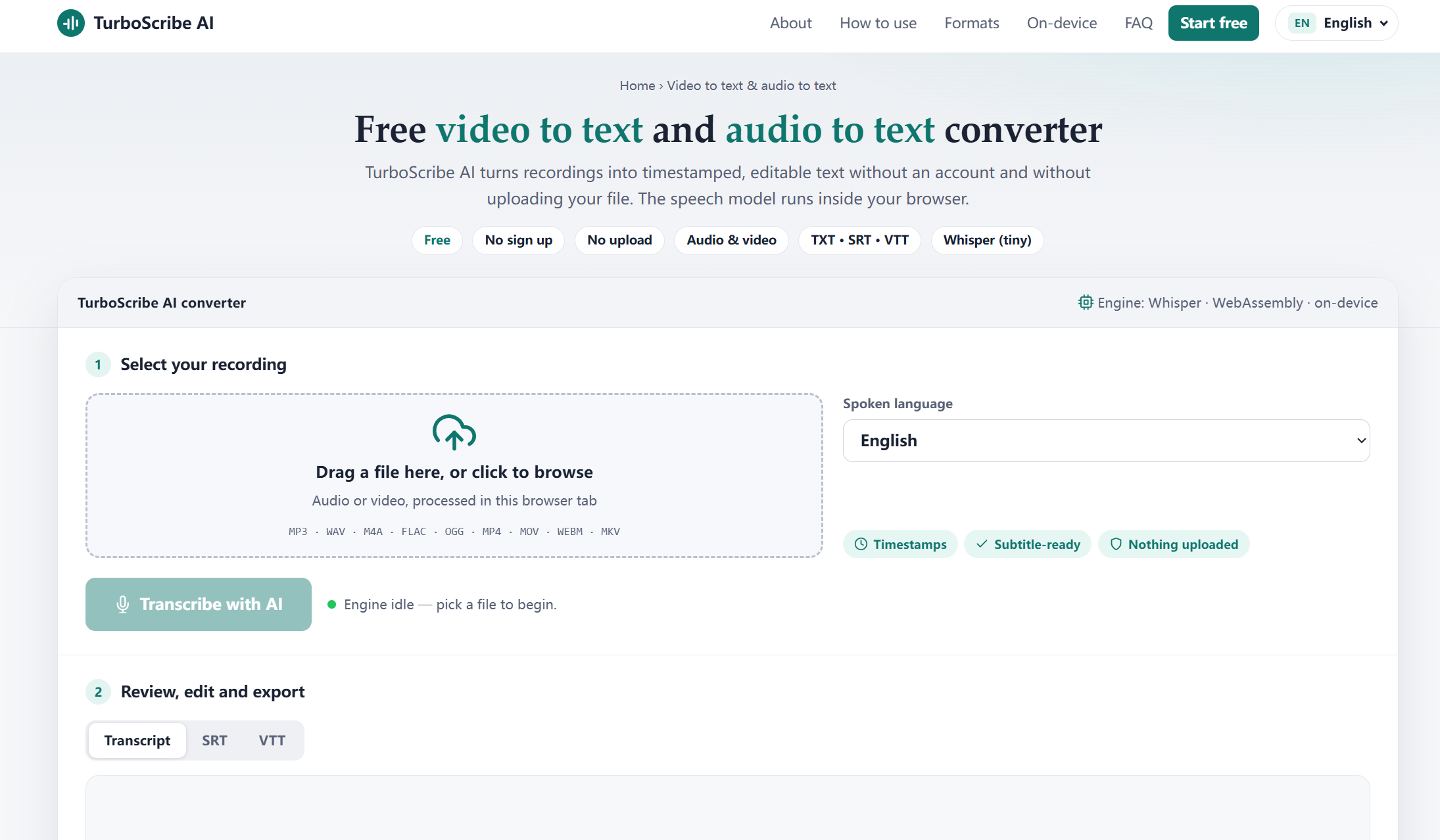Switch to the SRT tab
The image size is (1440, 840).
click(214, 740)
